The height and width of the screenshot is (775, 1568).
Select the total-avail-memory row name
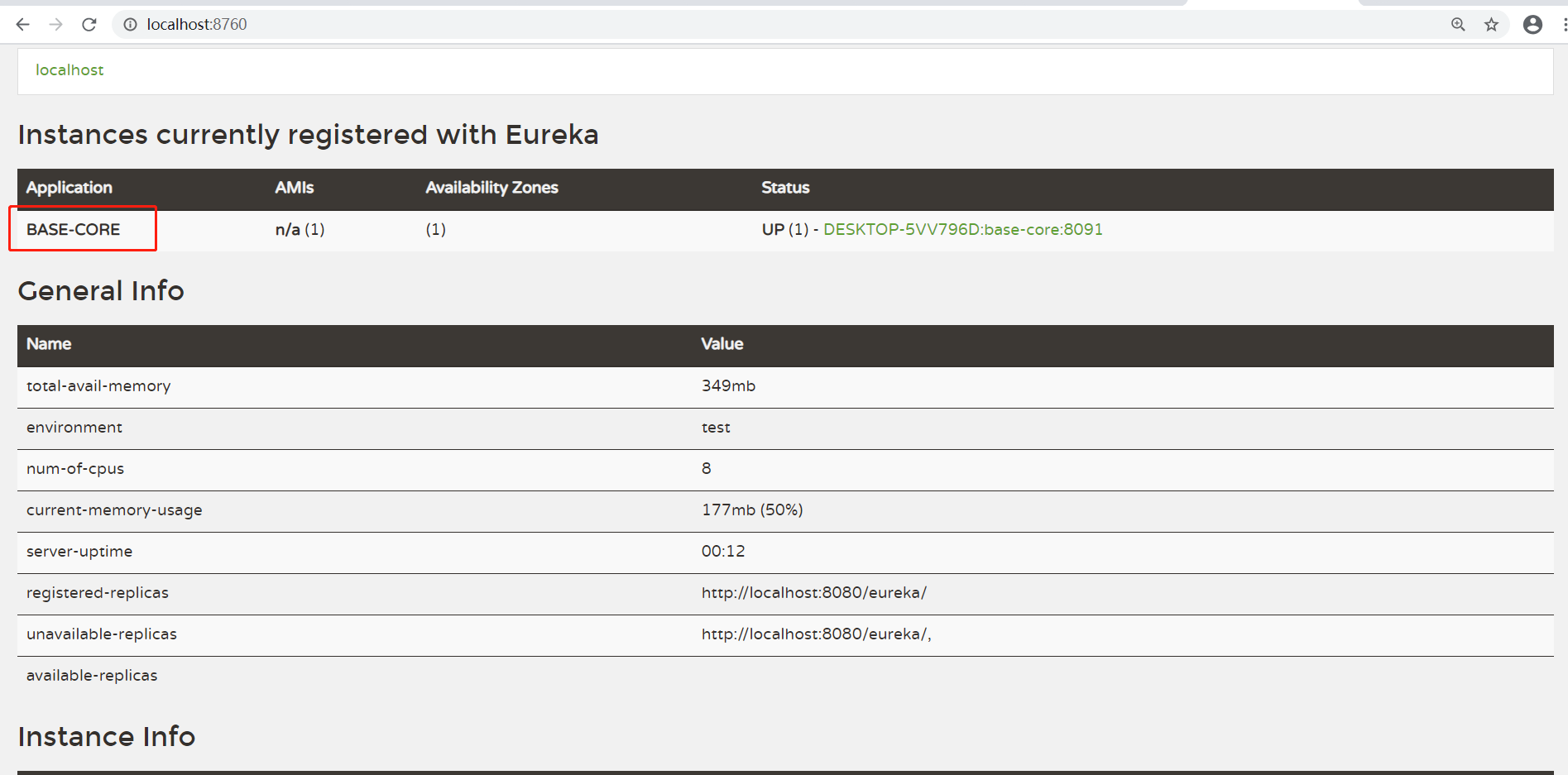98,386
